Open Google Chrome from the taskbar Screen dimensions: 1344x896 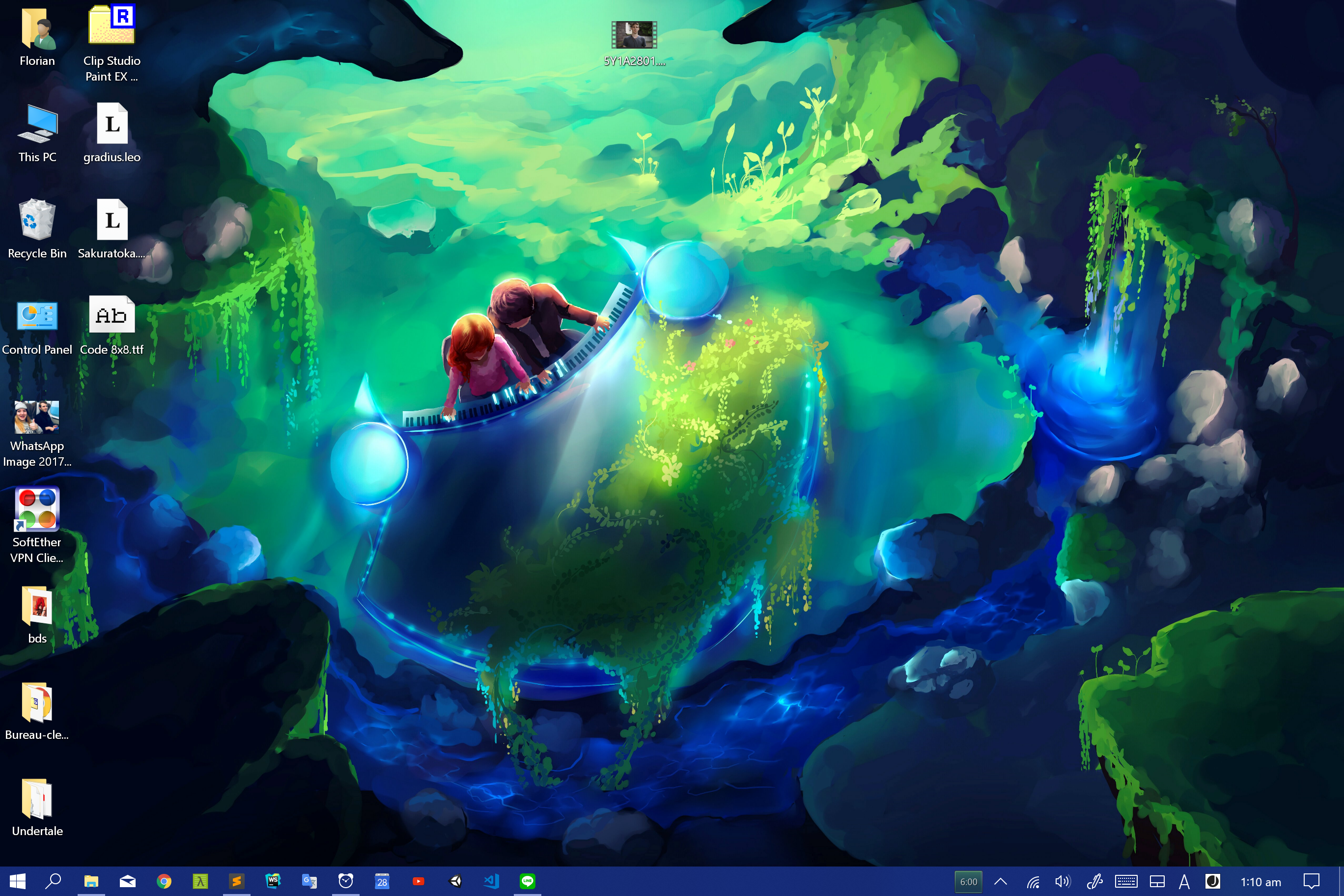pos(164,881)
